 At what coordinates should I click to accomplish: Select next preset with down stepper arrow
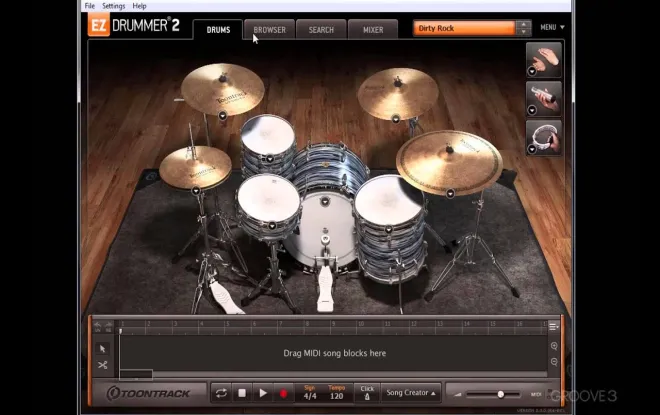tap(523, 32)
